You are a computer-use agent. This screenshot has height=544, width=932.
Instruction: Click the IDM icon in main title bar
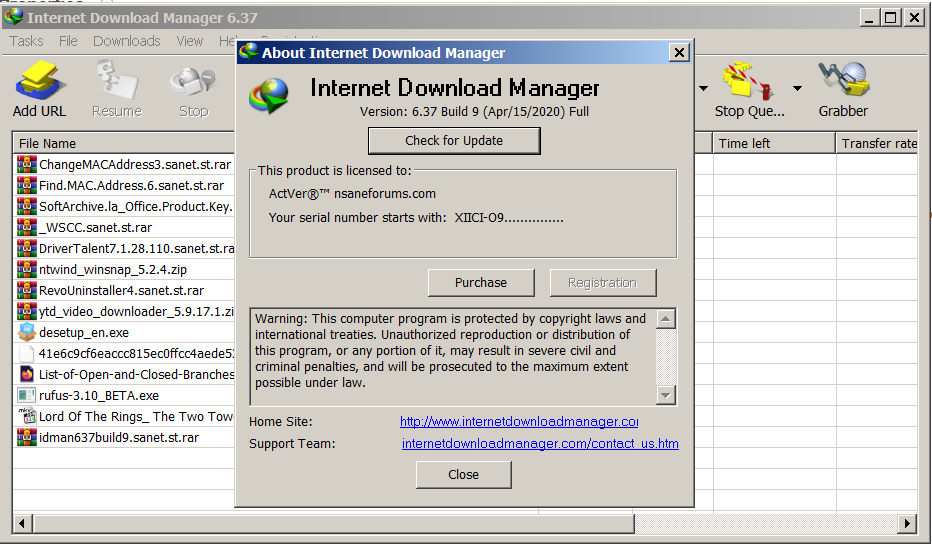[13, 17]
